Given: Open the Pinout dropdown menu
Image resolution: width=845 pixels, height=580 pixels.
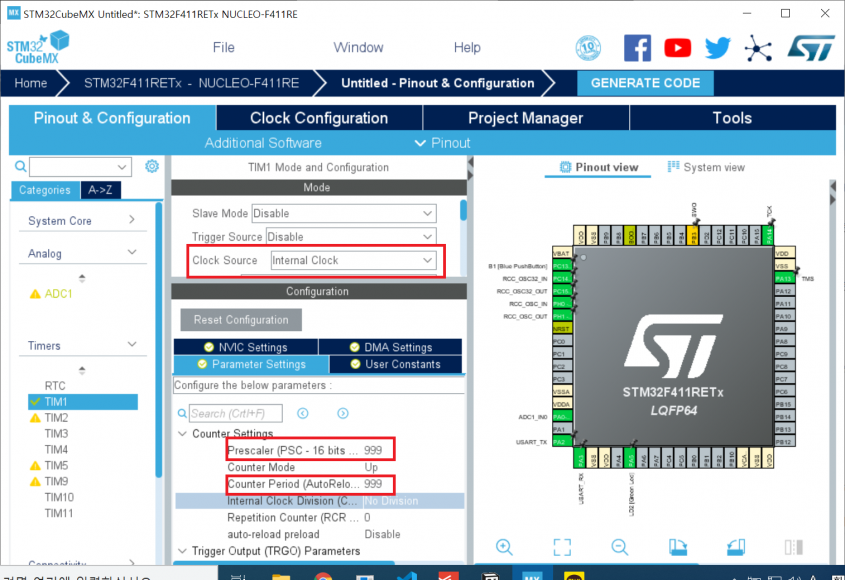Looking at the screenshot, I should [442, 143].
